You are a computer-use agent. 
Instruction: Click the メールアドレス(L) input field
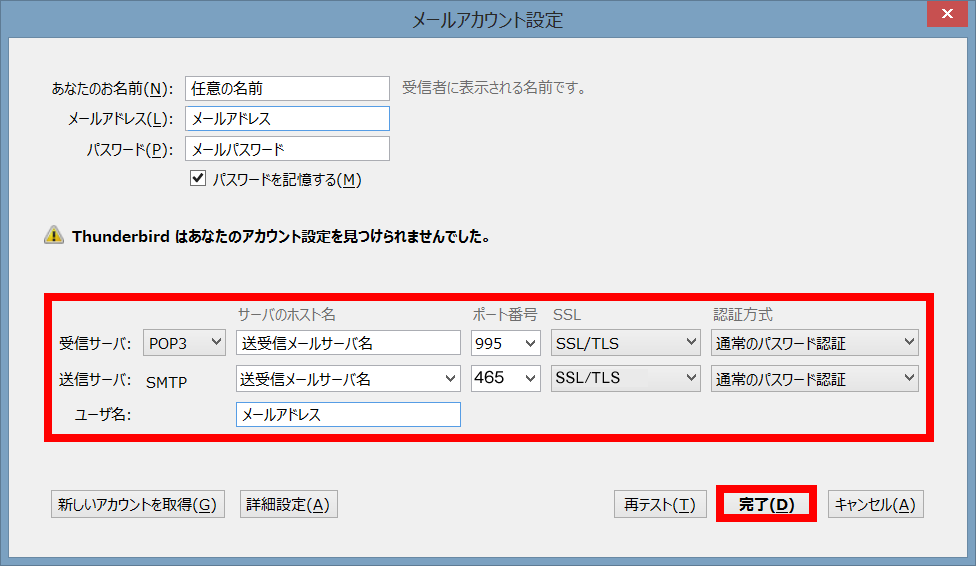[288, 118]
